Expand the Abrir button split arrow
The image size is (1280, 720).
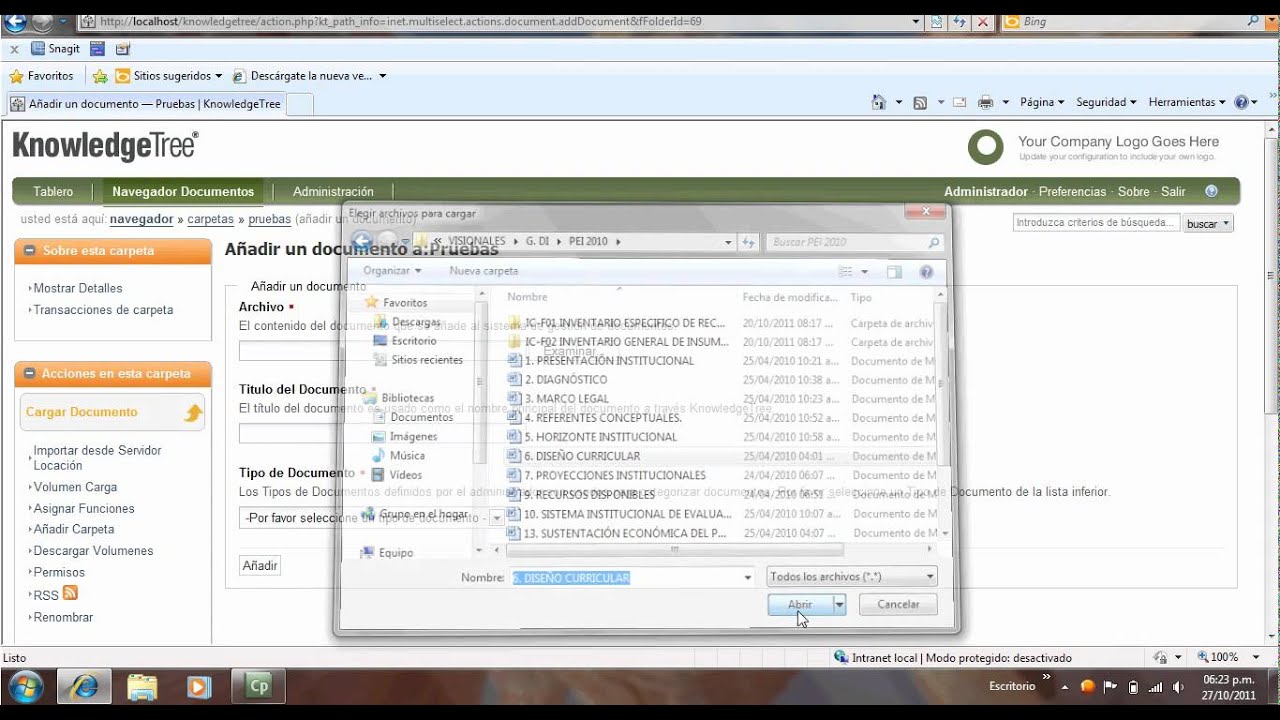coord(840,604)
